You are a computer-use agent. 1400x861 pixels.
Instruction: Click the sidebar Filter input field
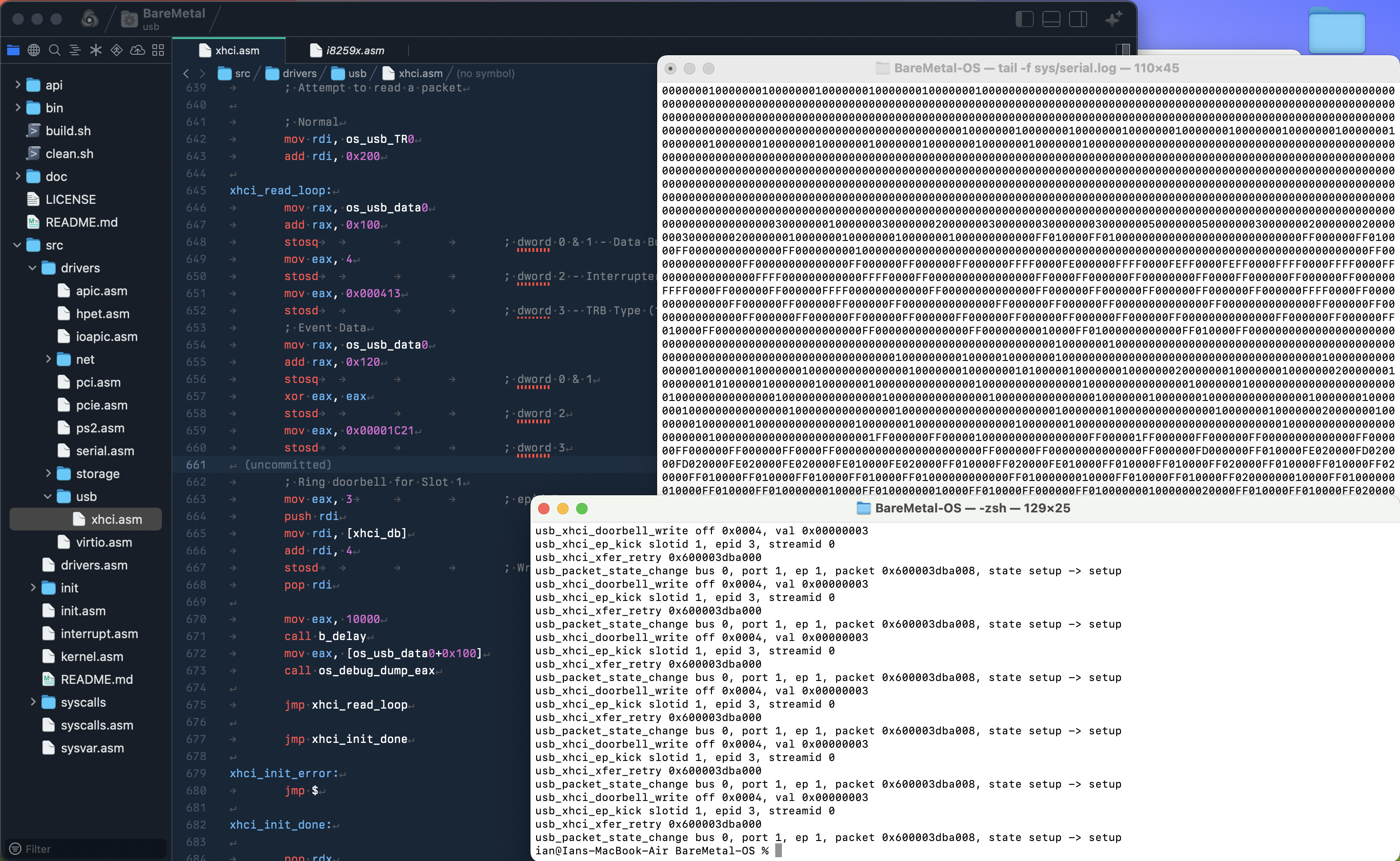pyautogui.click(x=86, y=849)
